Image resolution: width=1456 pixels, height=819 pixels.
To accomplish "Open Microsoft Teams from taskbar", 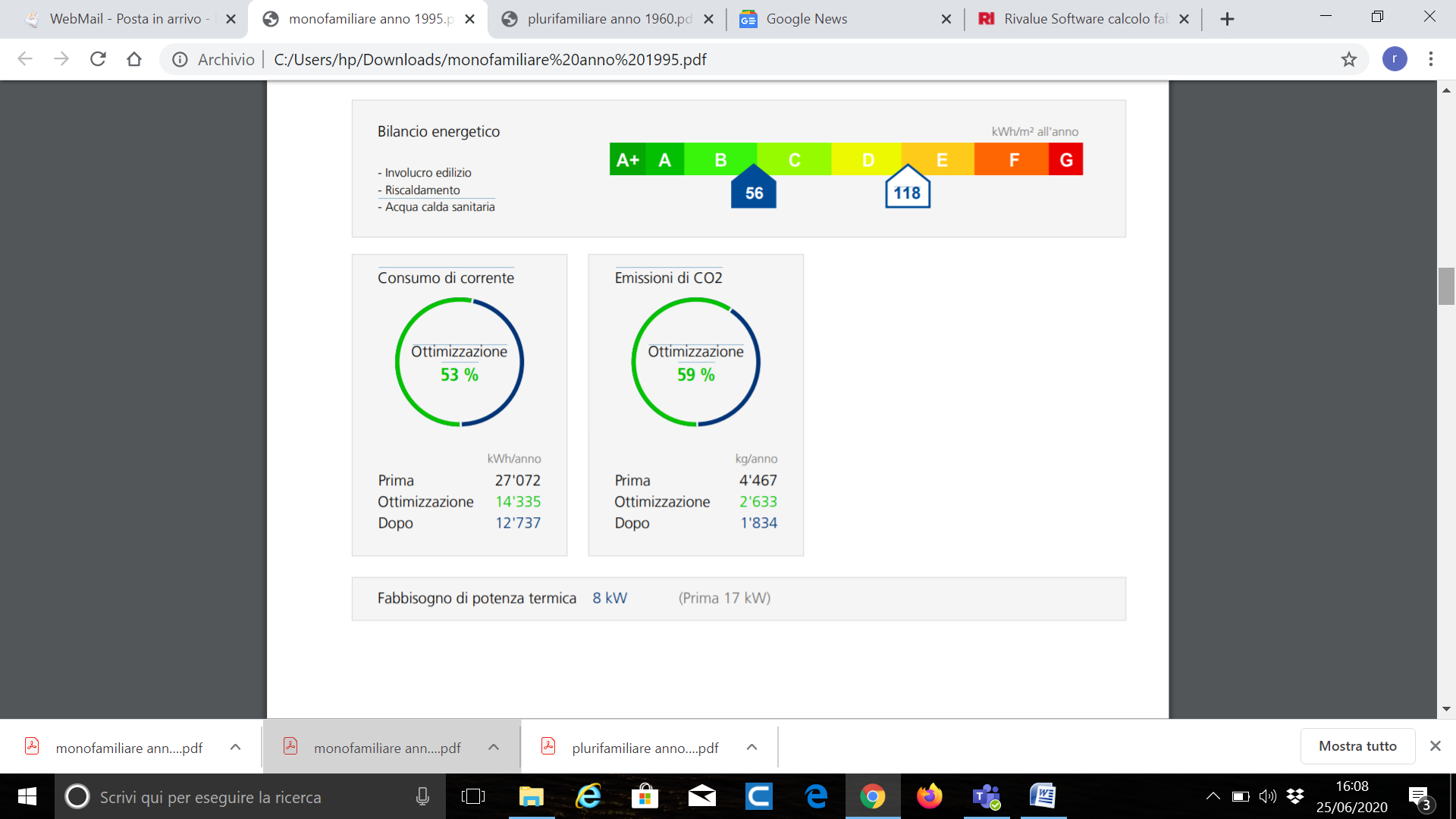I will point(987,796).
